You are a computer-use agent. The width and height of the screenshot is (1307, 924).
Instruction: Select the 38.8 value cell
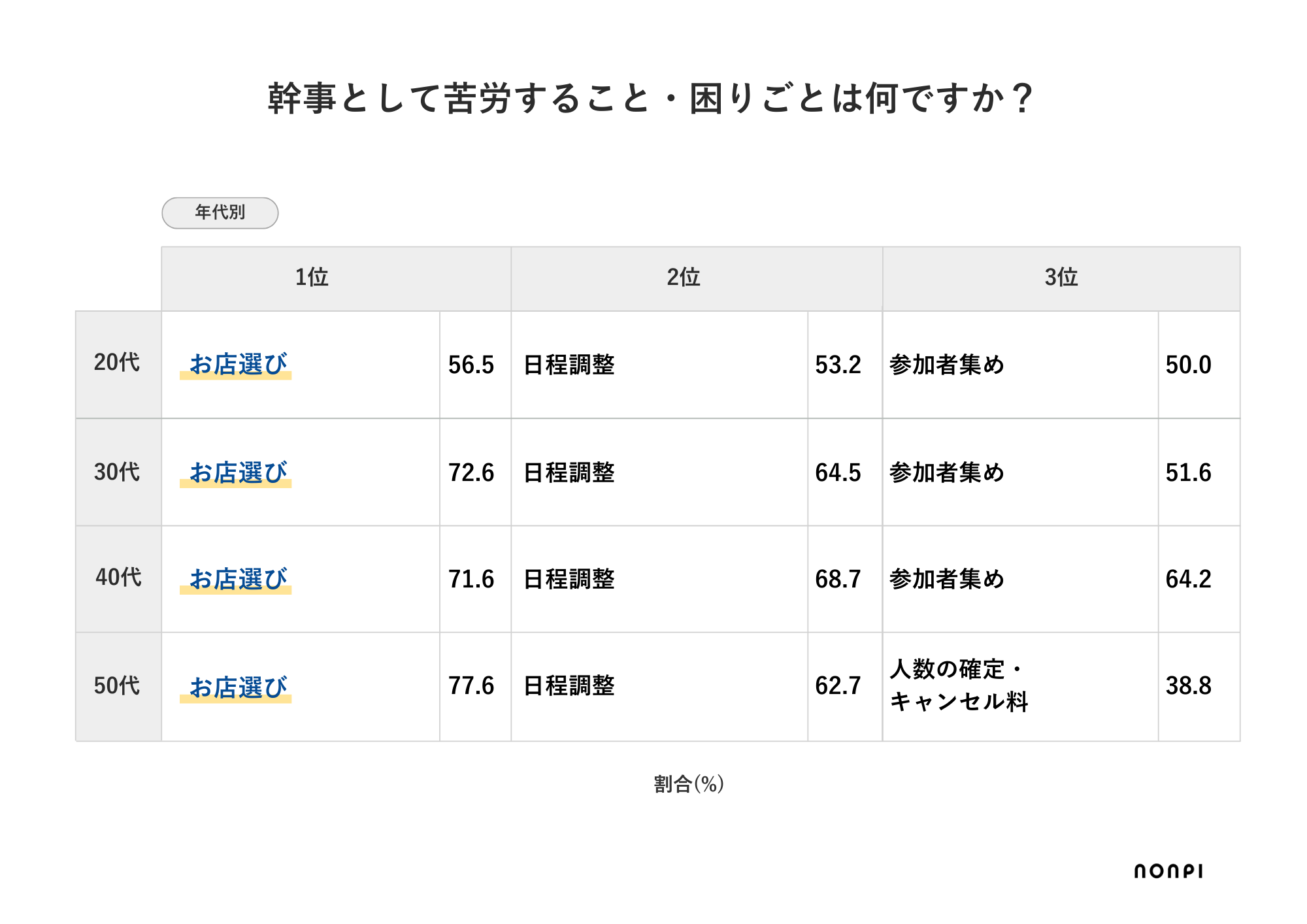[x=1188, y=686]
